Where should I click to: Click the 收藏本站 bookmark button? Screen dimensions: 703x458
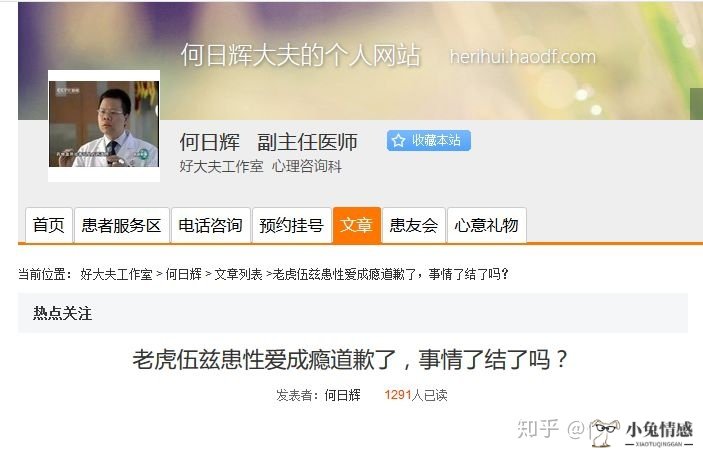pyautogui.click(x=429, y=141)
